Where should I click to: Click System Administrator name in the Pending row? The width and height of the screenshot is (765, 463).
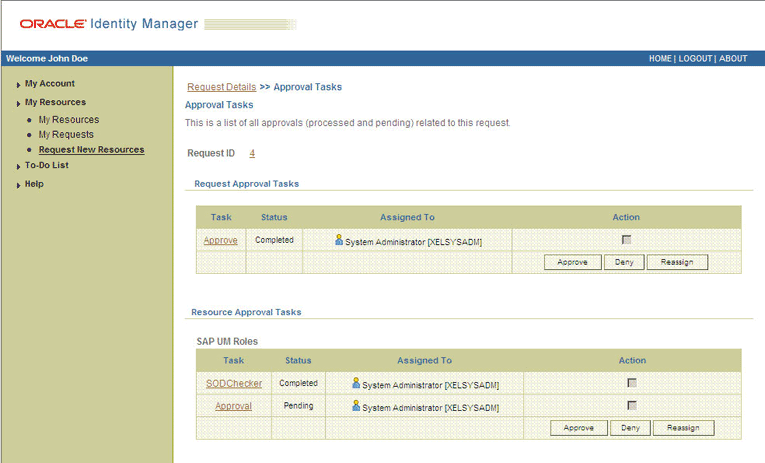tap(430, 408)
